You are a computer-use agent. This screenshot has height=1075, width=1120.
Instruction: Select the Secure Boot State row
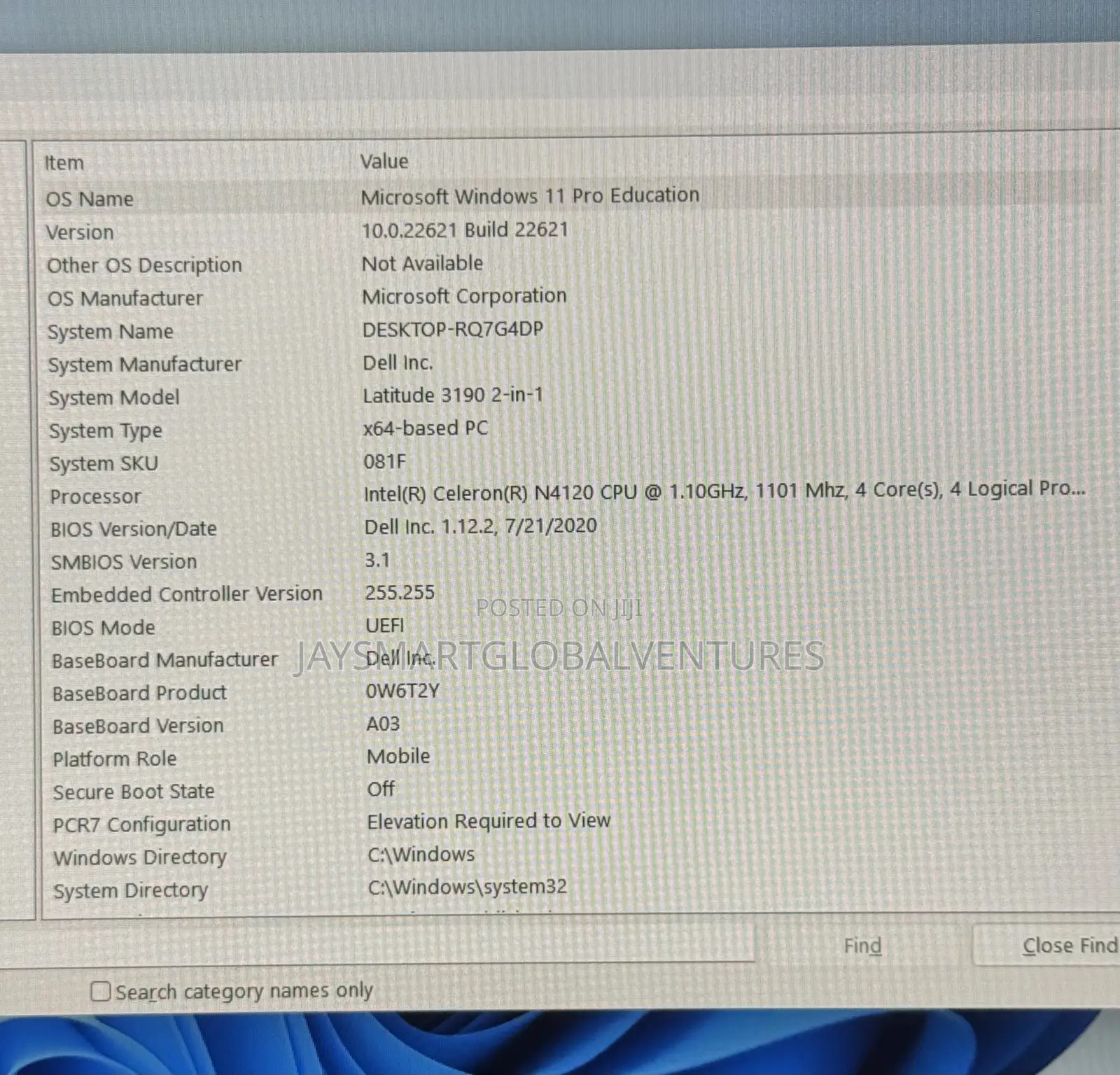click(x=570, y=792)
